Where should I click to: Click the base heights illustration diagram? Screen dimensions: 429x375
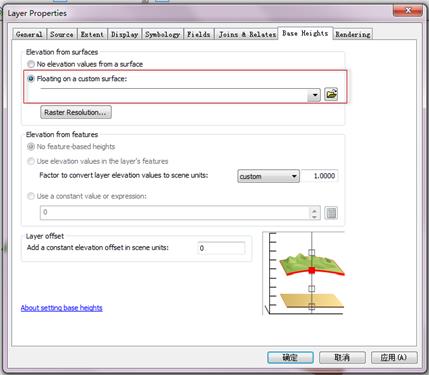point(303,273)
